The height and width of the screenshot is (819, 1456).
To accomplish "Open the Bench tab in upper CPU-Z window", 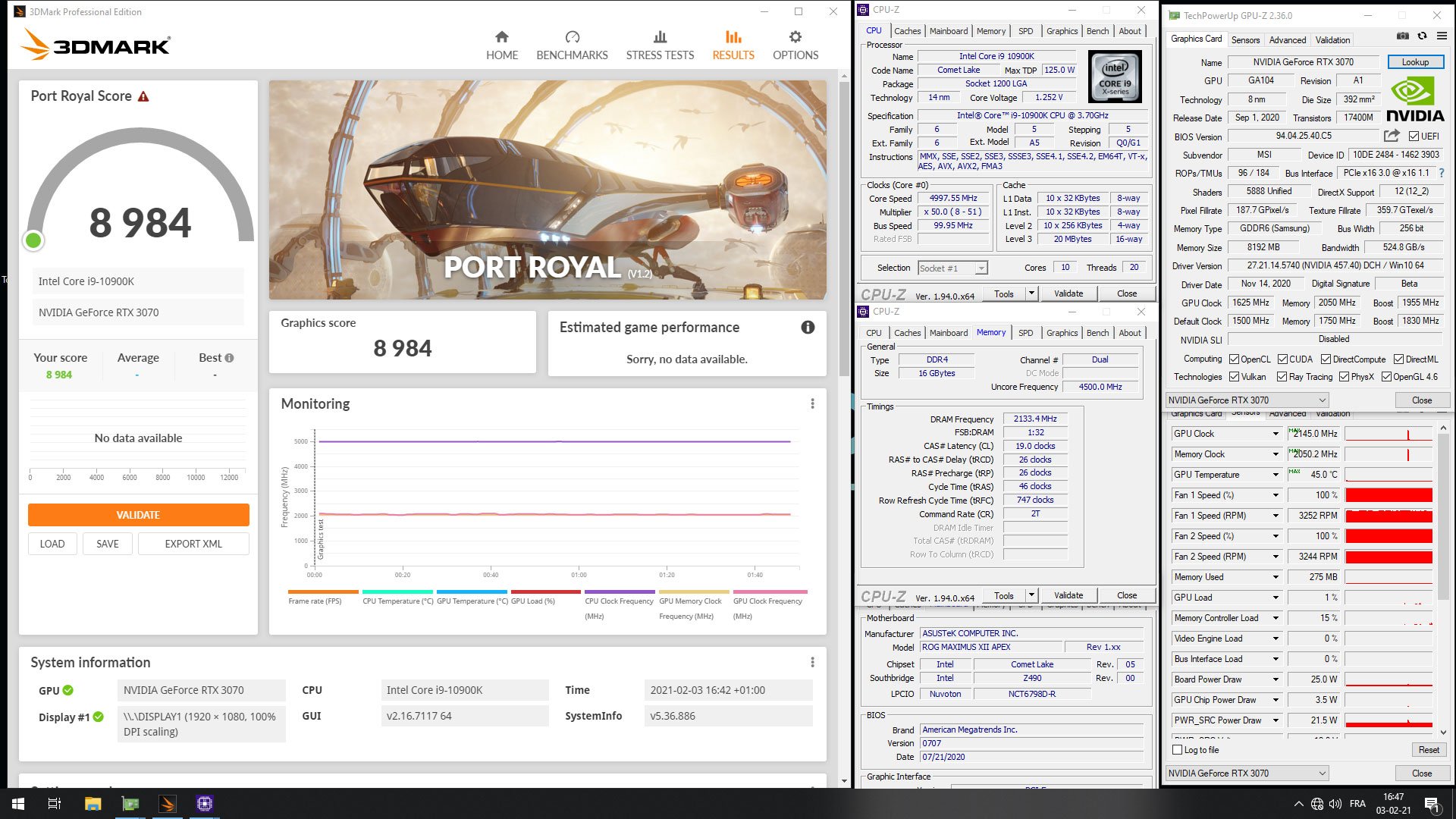I will (x=1097, y=31).
